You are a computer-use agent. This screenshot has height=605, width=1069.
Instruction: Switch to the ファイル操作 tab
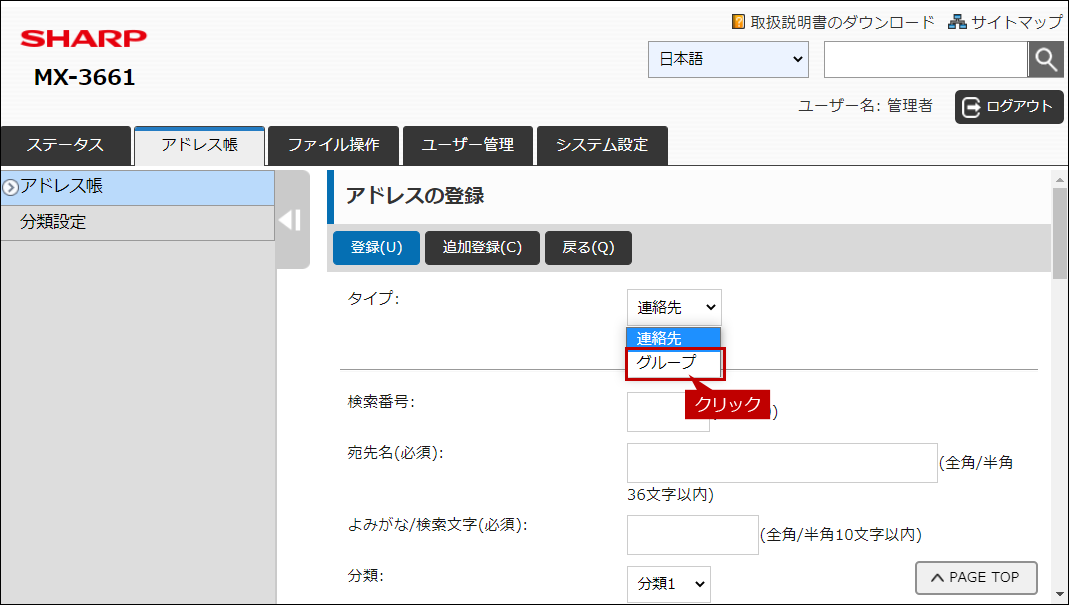point(333,145)
